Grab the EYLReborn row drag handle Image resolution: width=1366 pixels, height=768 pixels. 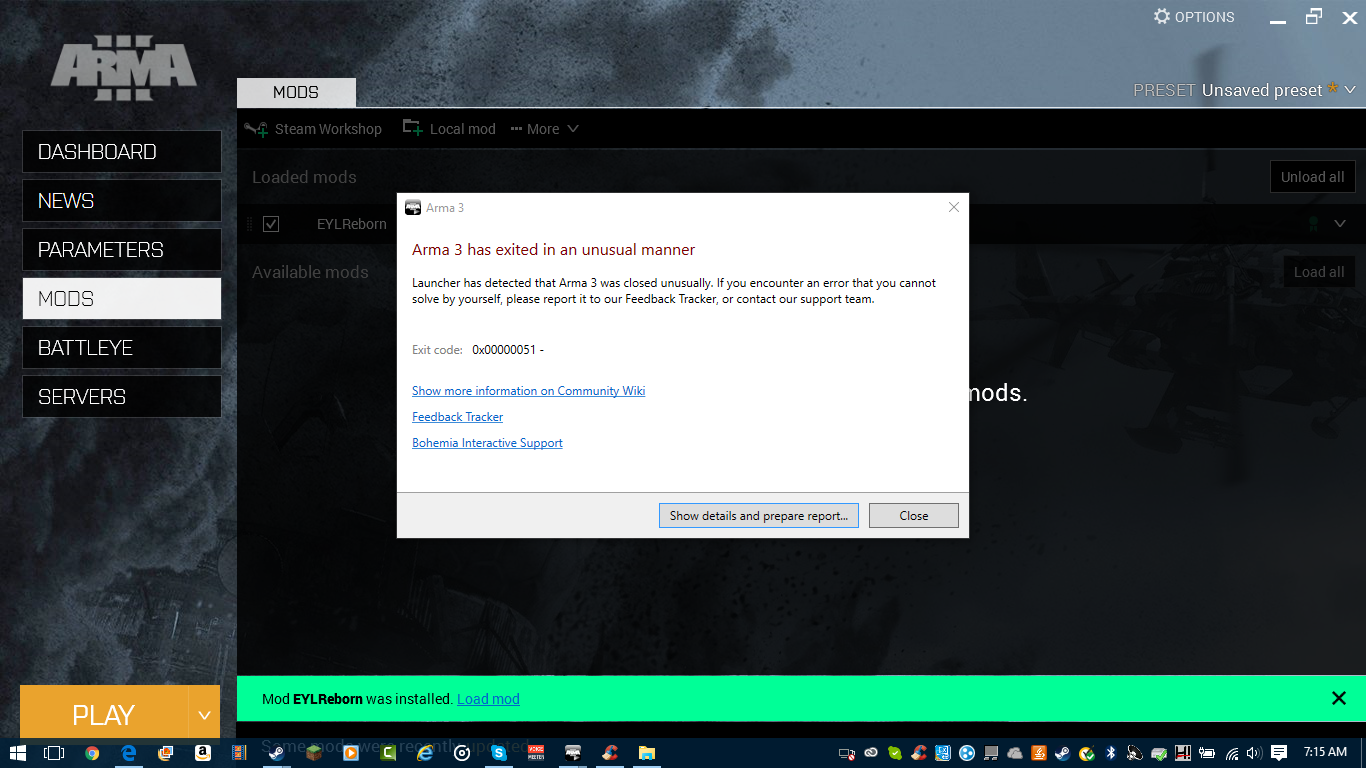250,224
